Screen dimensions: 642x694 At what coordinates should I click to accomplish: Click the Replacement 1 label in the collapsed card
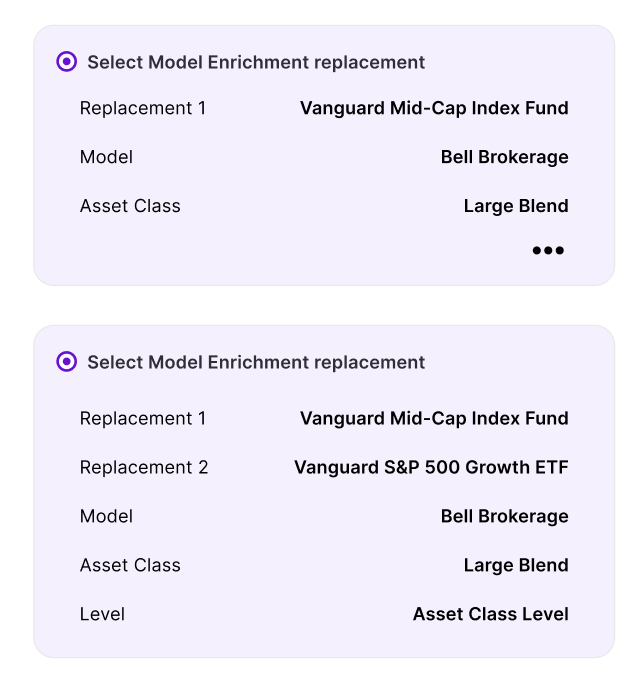pyautogui.click(x=143, y=108)
